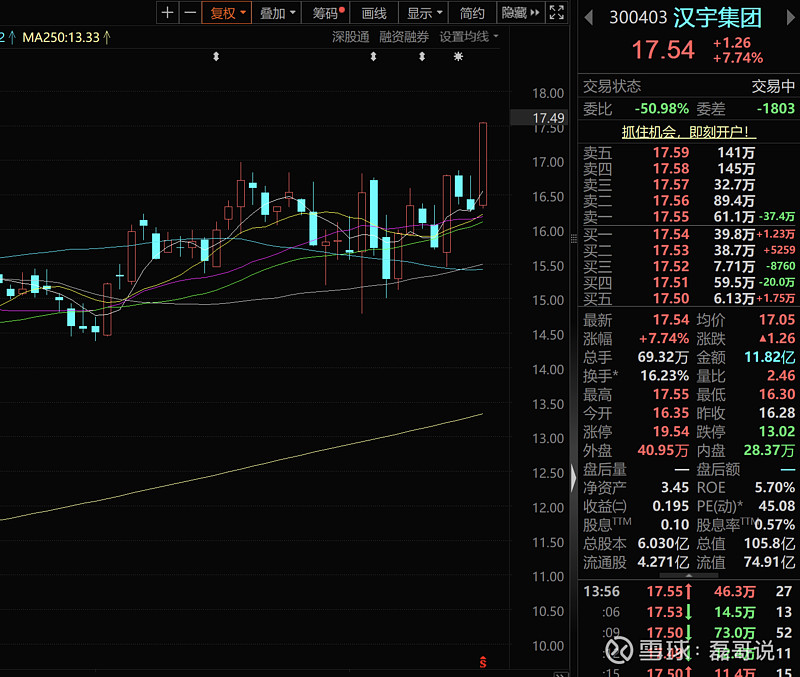Click the 涨停 price 19.54

pos(671,432)
